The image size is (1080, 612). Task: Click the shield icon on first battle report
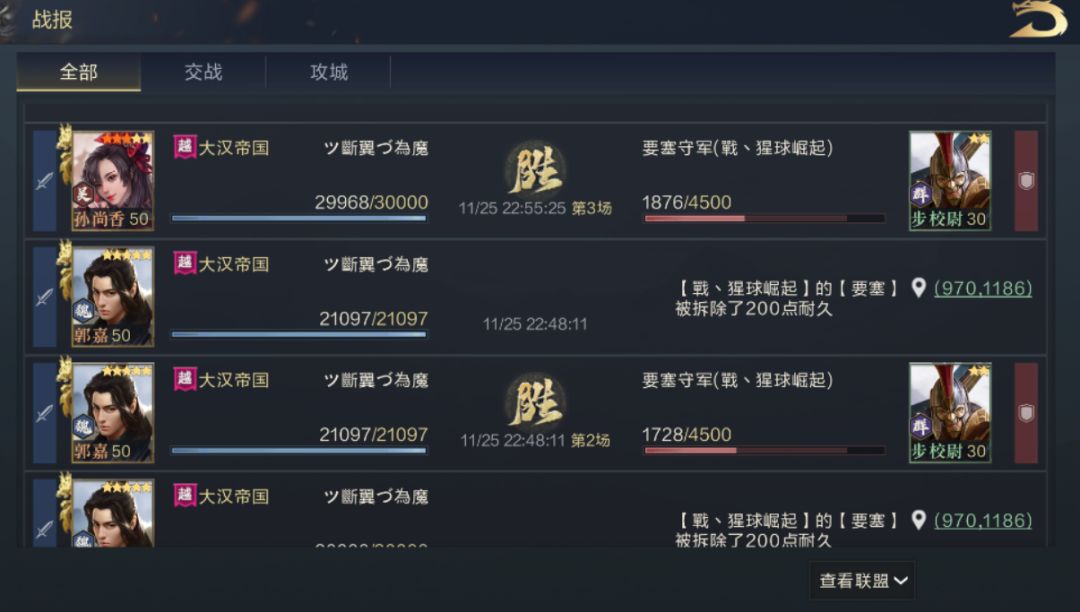click(1026, 181)
